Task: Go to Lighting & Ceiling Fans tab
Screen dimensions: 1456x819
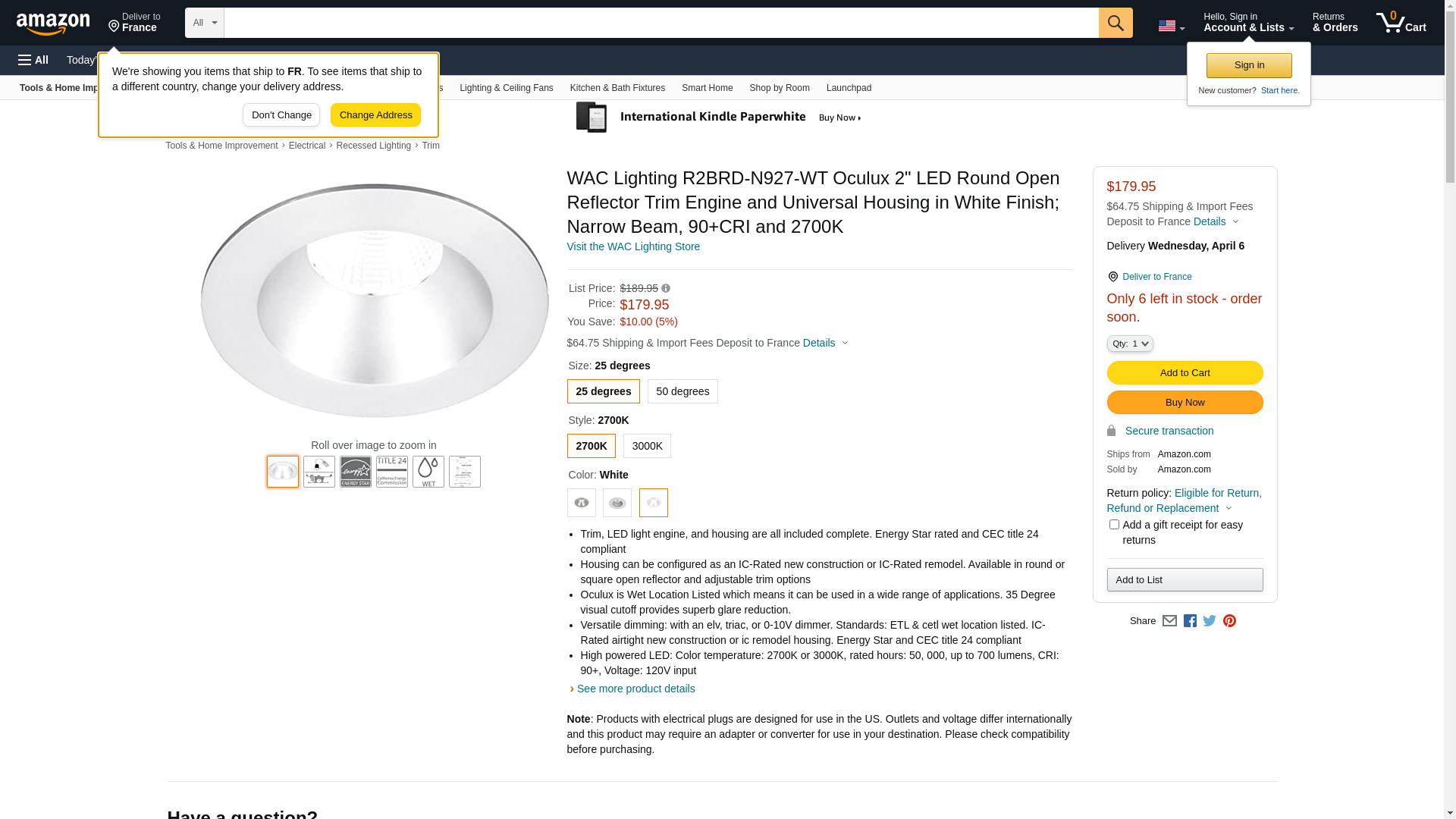Action: click(x=506, y=88)
